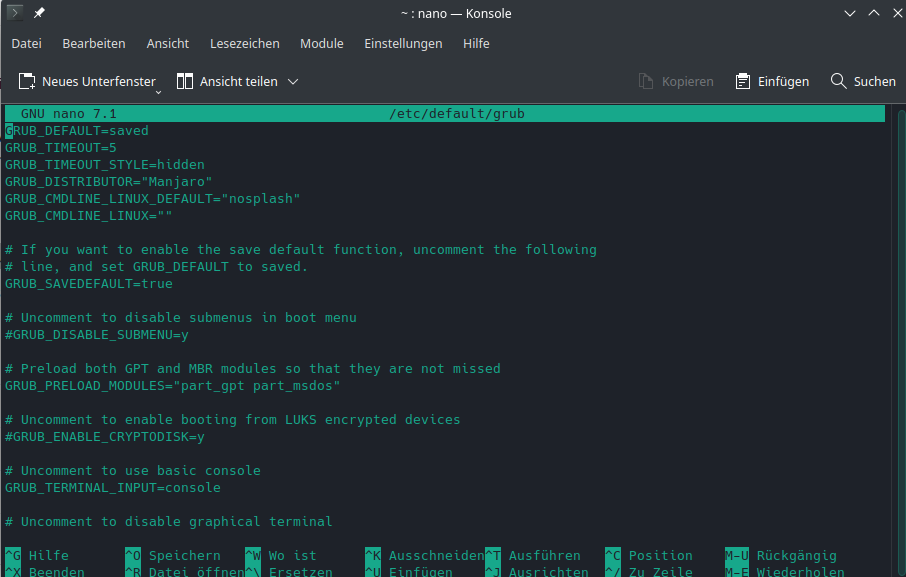Paste text using the Einfügen button
The height and width of the screenshot is (577, 906).
(x=772, y=81)
